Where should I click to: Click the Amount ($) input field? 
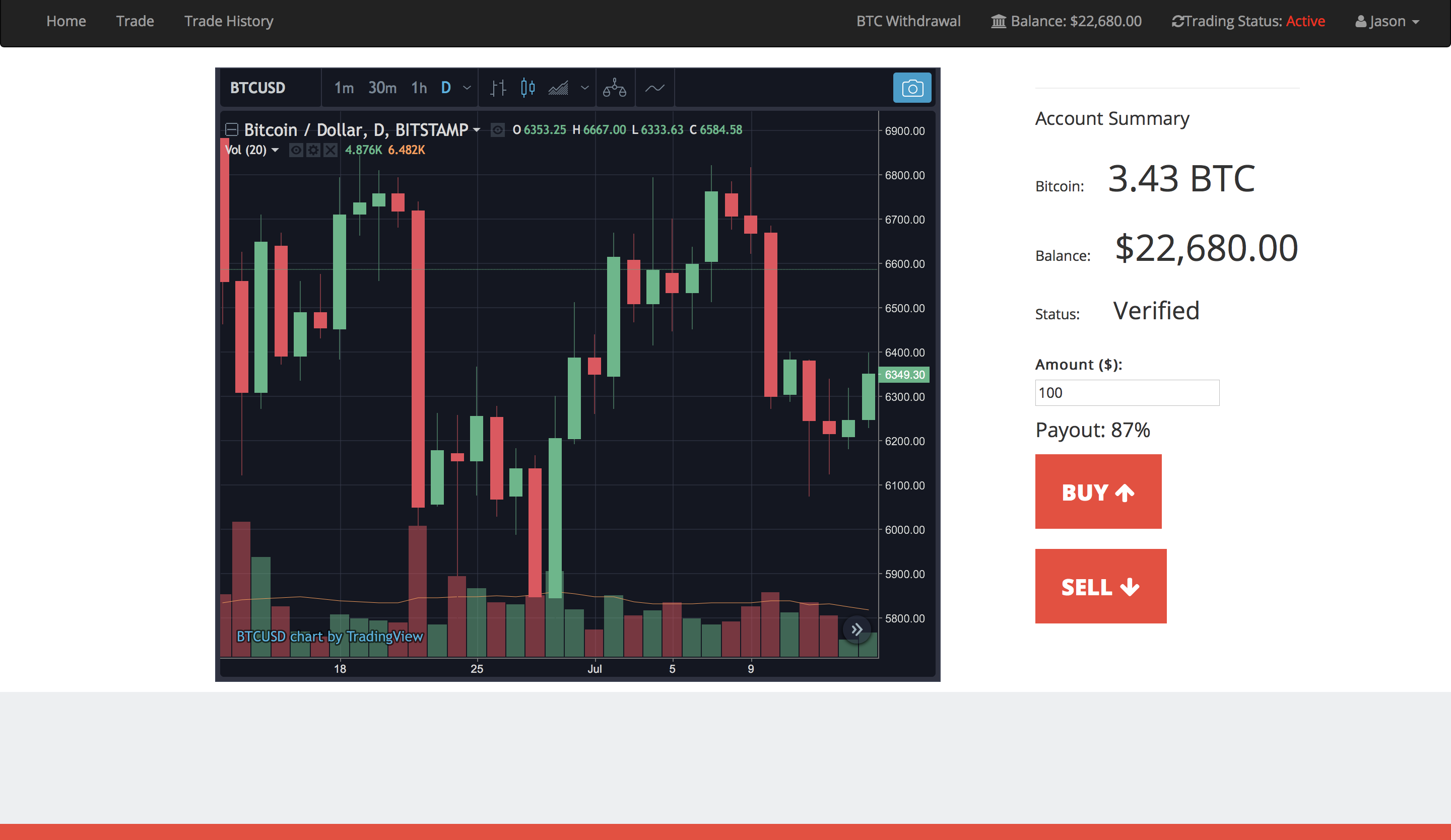click(1126, 393)
